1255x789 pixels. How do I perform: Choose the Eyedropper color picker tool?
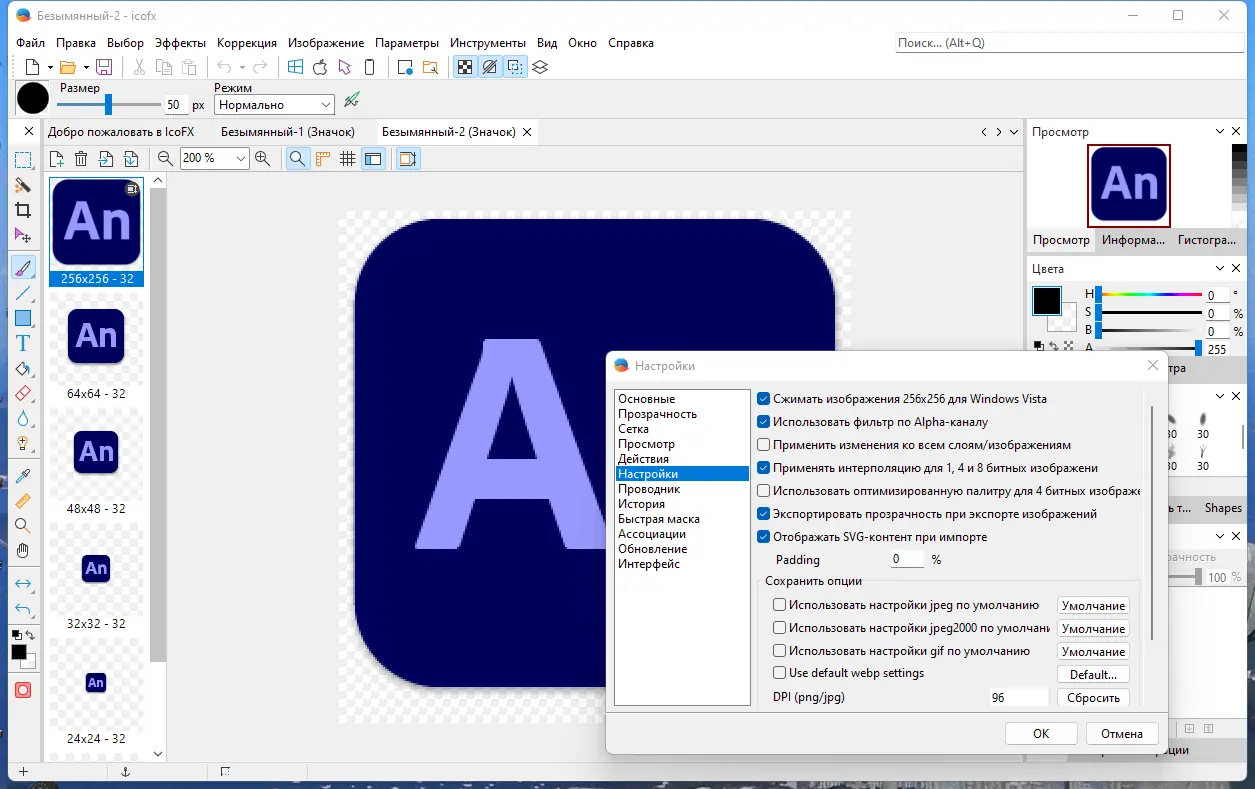[22, 475]
